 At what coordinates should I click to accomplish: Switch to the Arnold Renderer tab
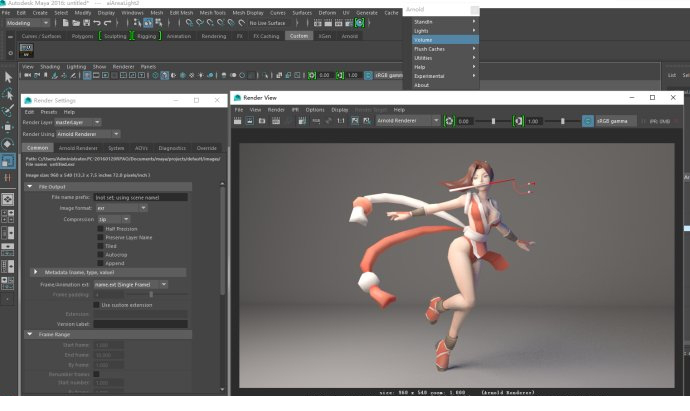[78, 148]
